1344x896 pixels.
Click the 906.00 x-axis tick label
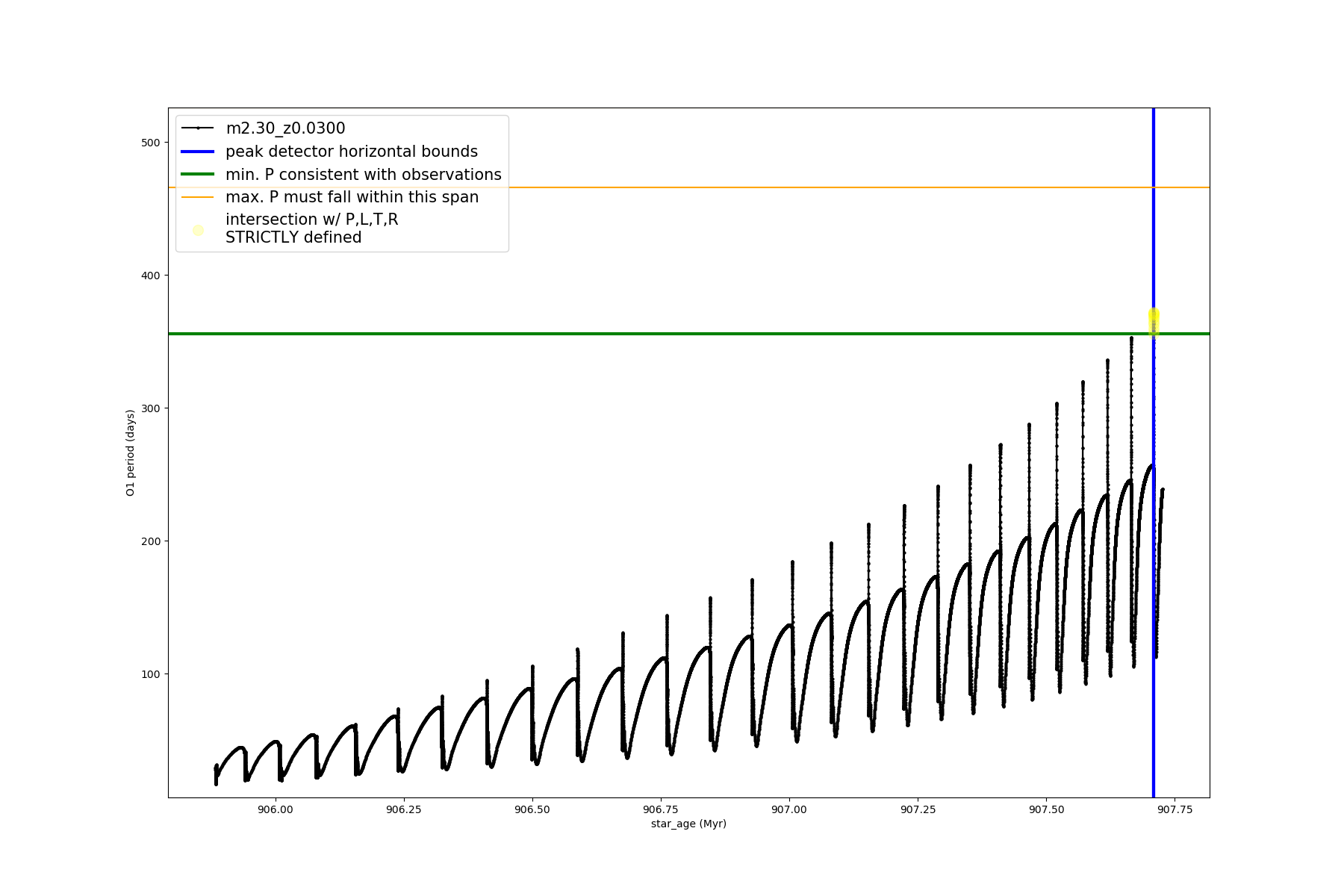click(276, 809)
